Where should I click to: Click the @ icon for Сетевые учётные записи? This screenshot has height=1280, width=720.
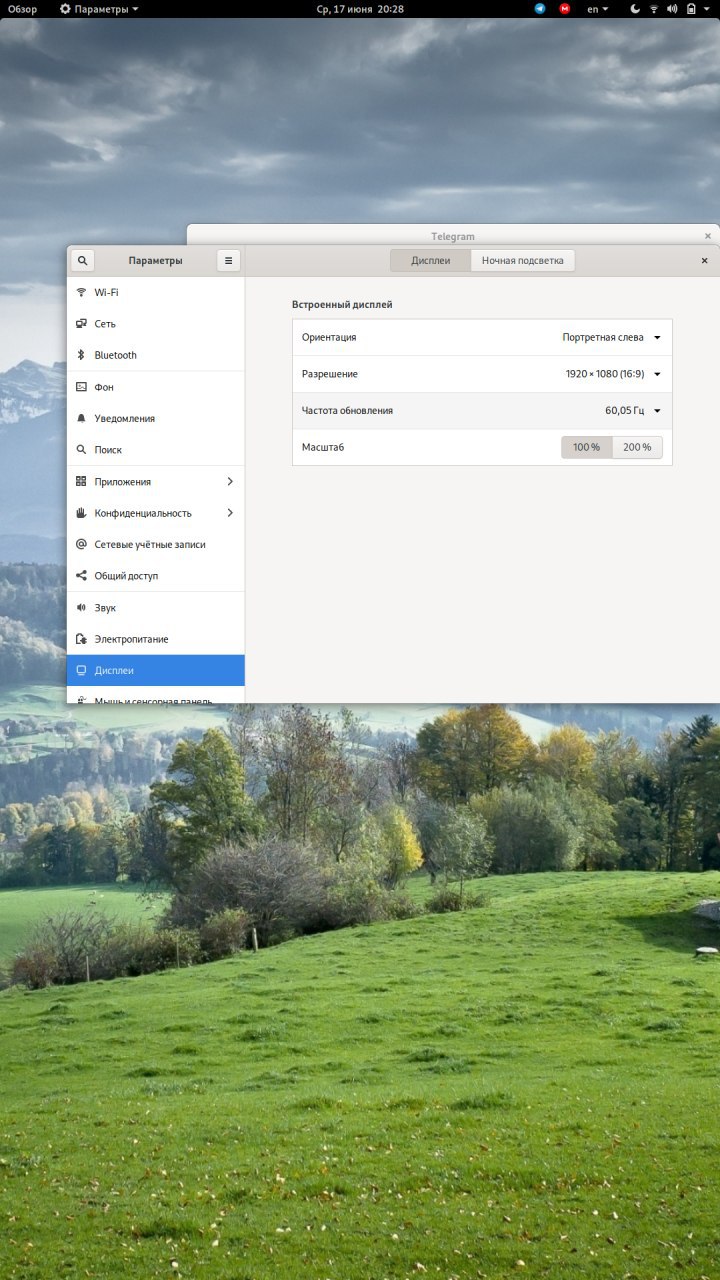[x=81, y=544]
